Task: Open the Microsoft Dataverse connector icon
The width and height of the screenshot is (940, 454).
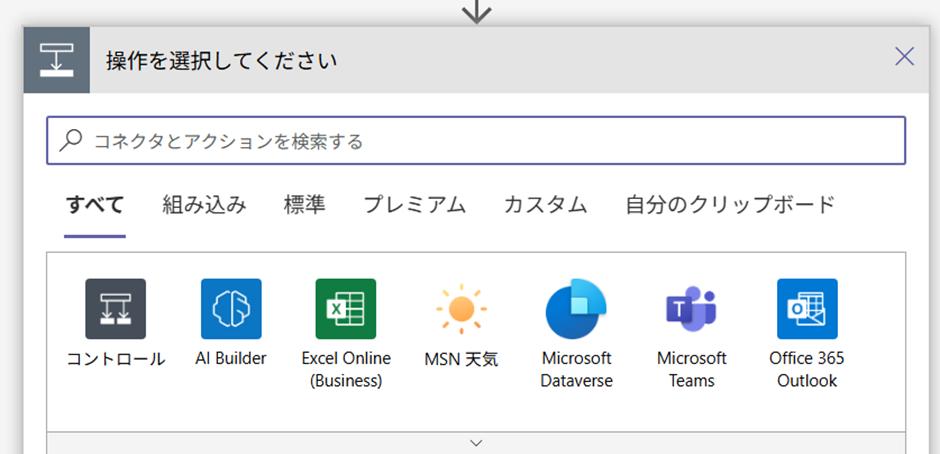Action: pos(576,309)
